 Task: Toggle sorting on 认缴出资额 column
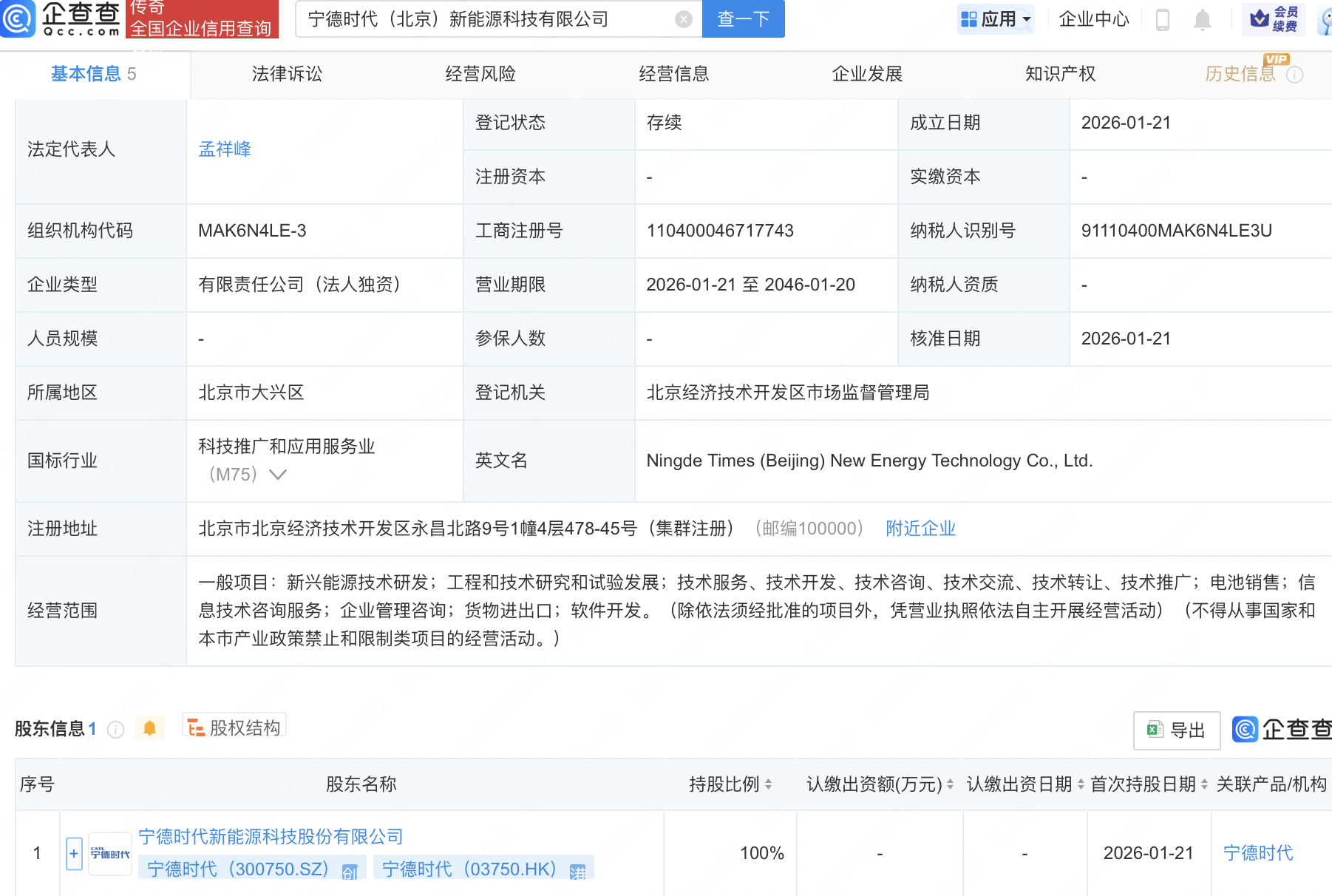948,784
